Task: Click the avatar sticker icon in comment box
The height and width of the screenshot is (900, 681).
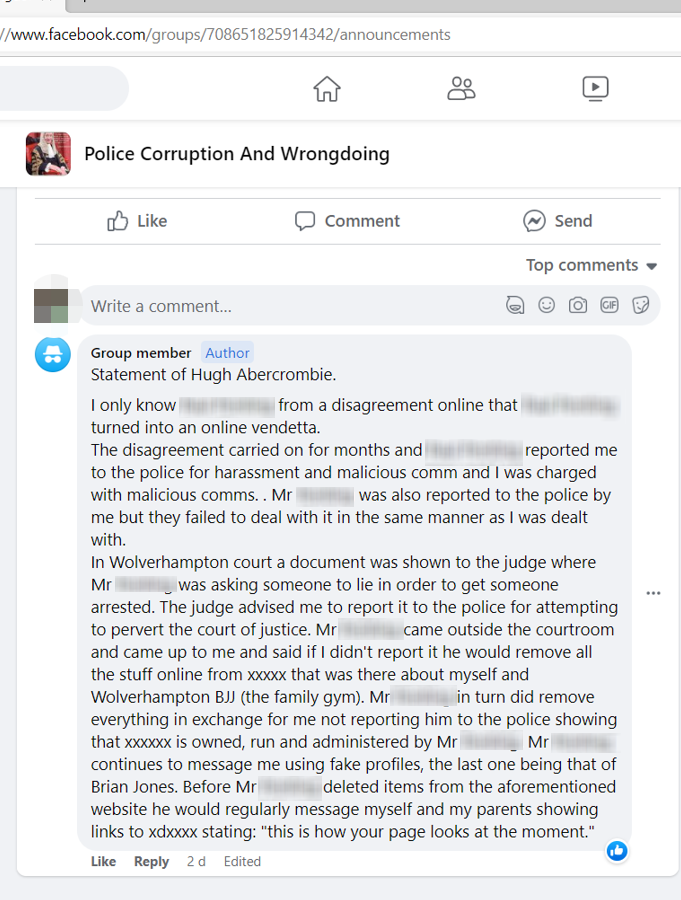Action: 515,305
